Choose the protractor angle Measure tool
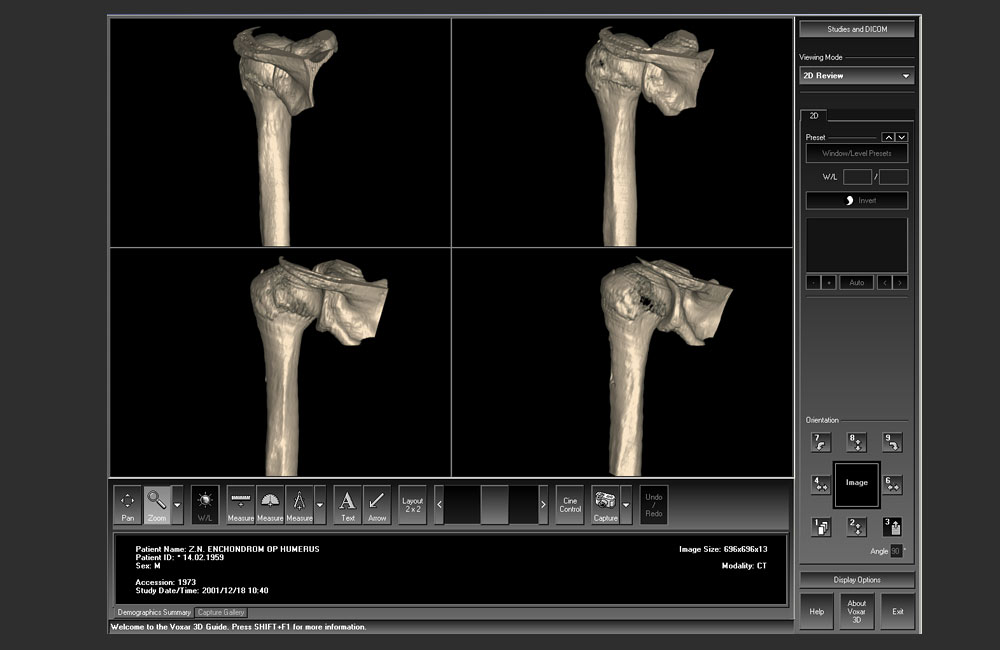Viewport: 1000px width, 650px height. coord(270,505)
